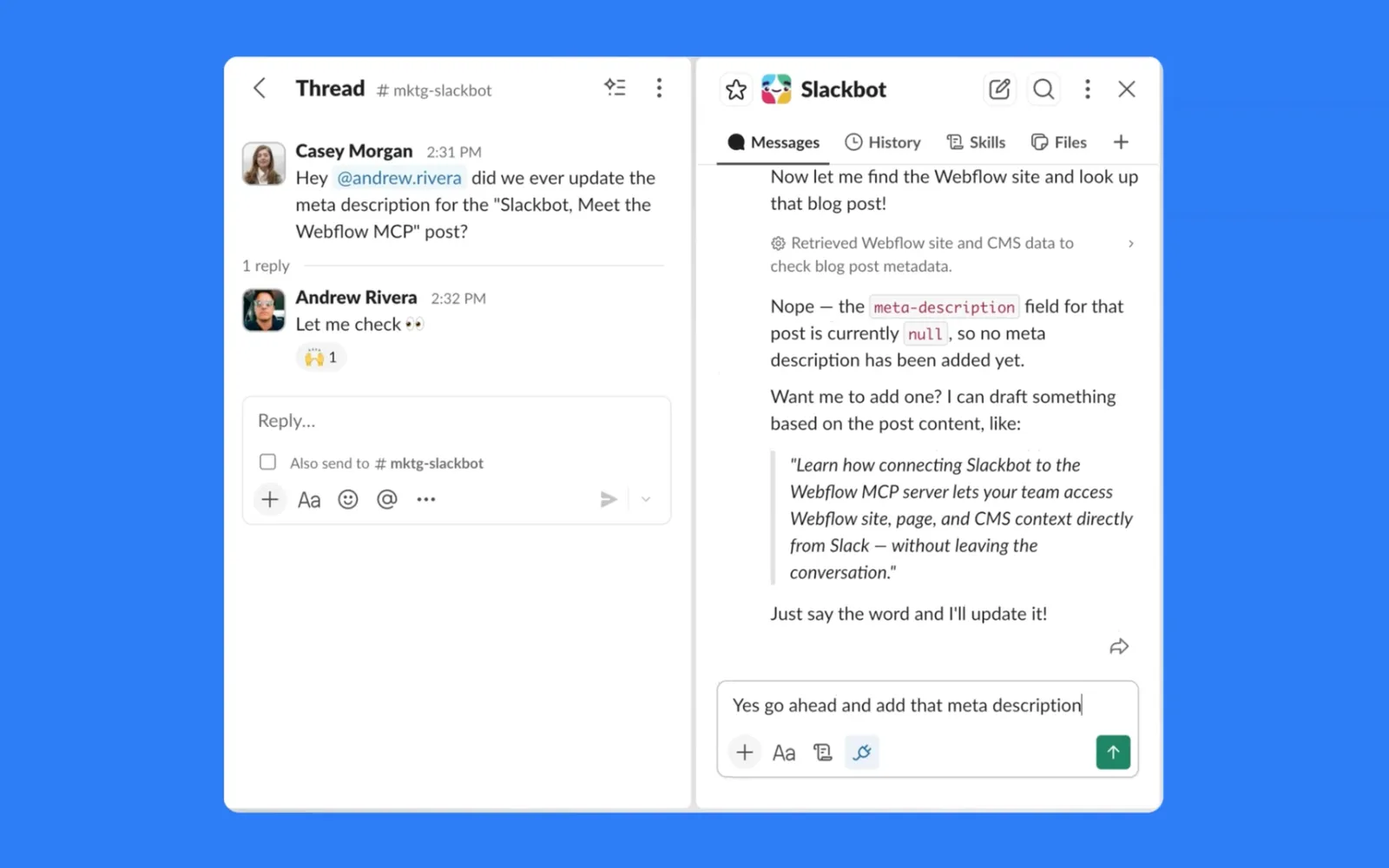Open the #mktg-slackbot channel link in header
1389x868 pixels.
[434, 90]
